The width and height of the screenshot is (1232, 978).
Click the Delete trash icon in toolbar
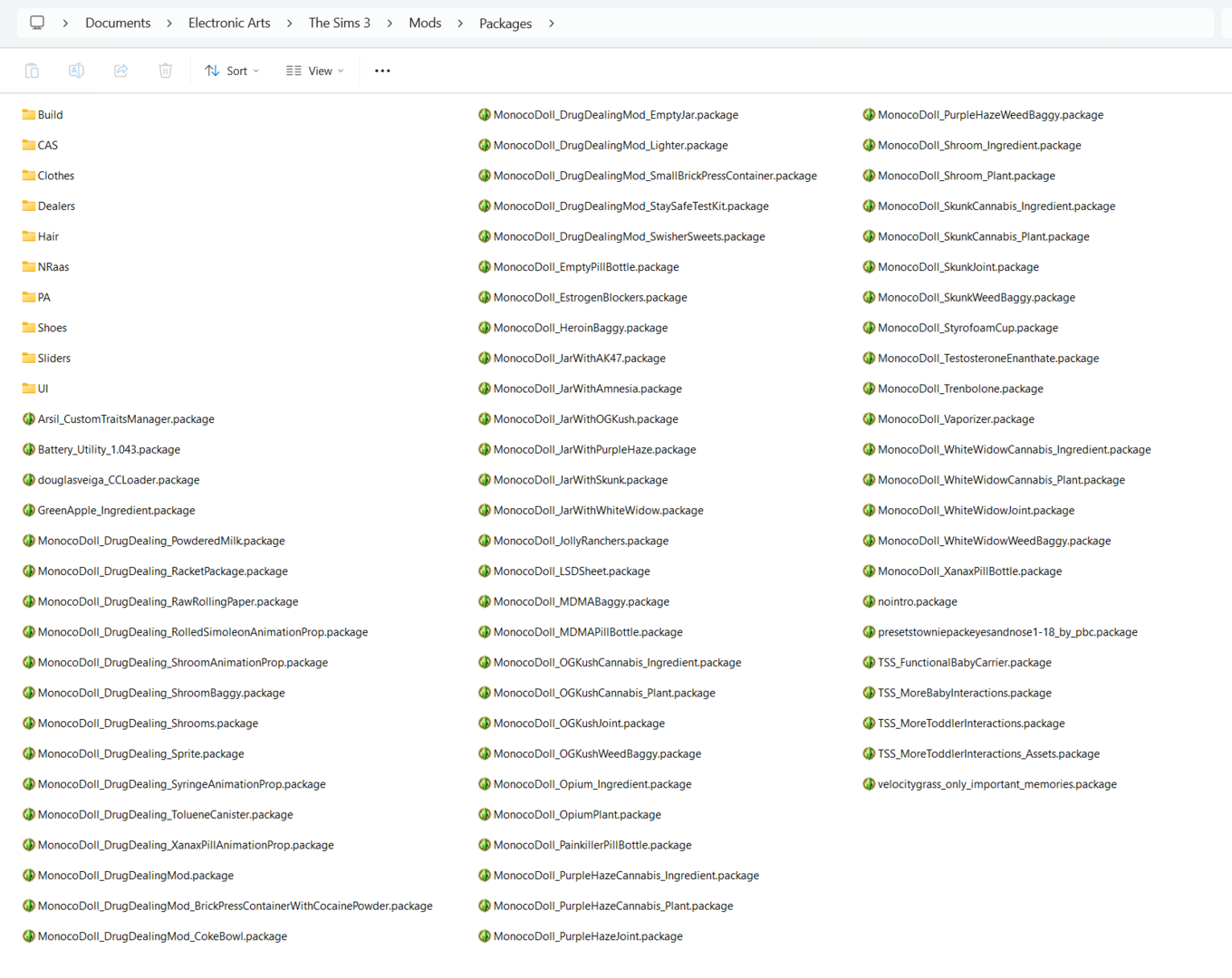(x=165, y=71)
